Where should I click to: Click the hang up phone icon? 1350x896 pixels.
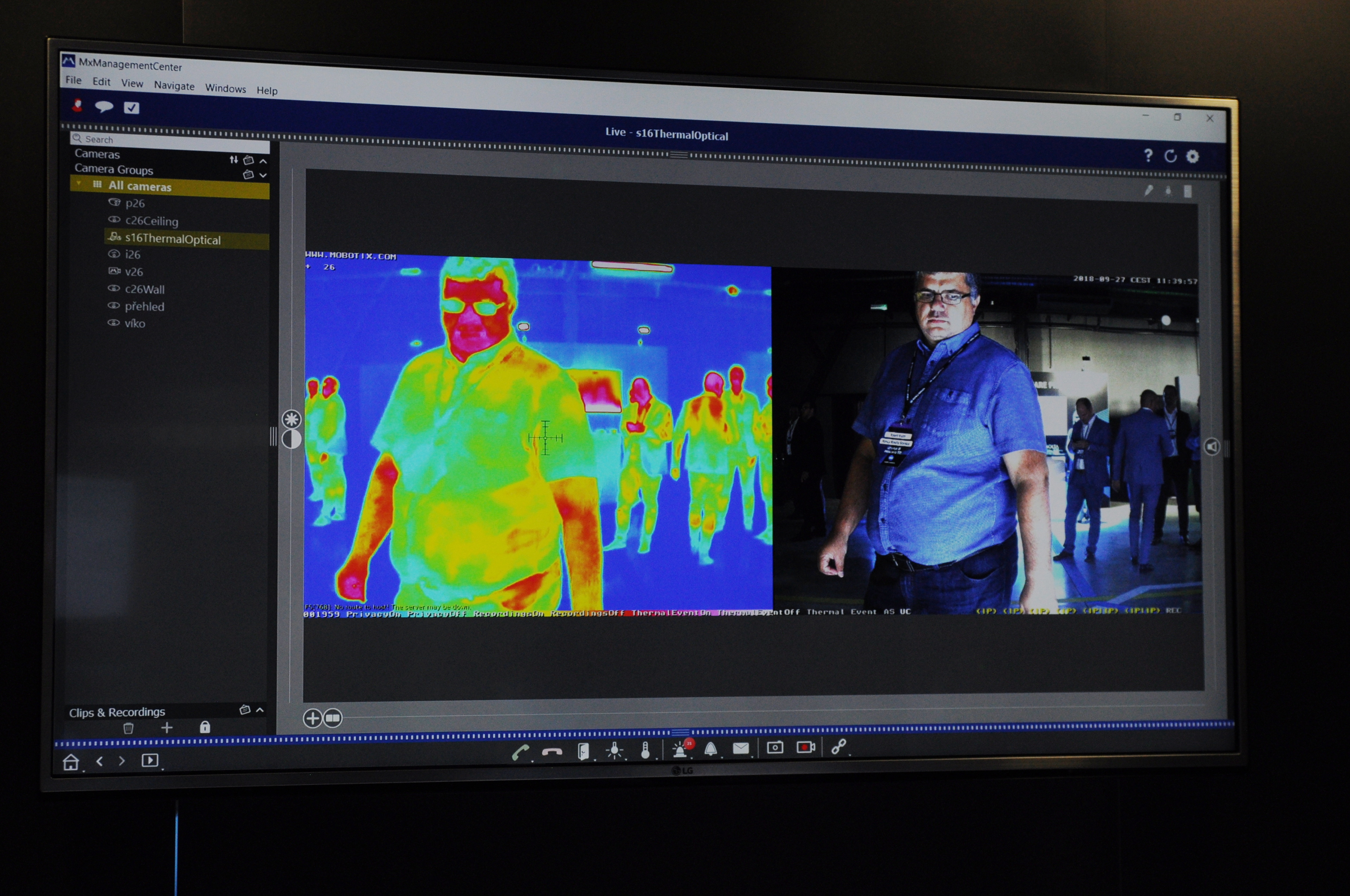coord(552,752)
